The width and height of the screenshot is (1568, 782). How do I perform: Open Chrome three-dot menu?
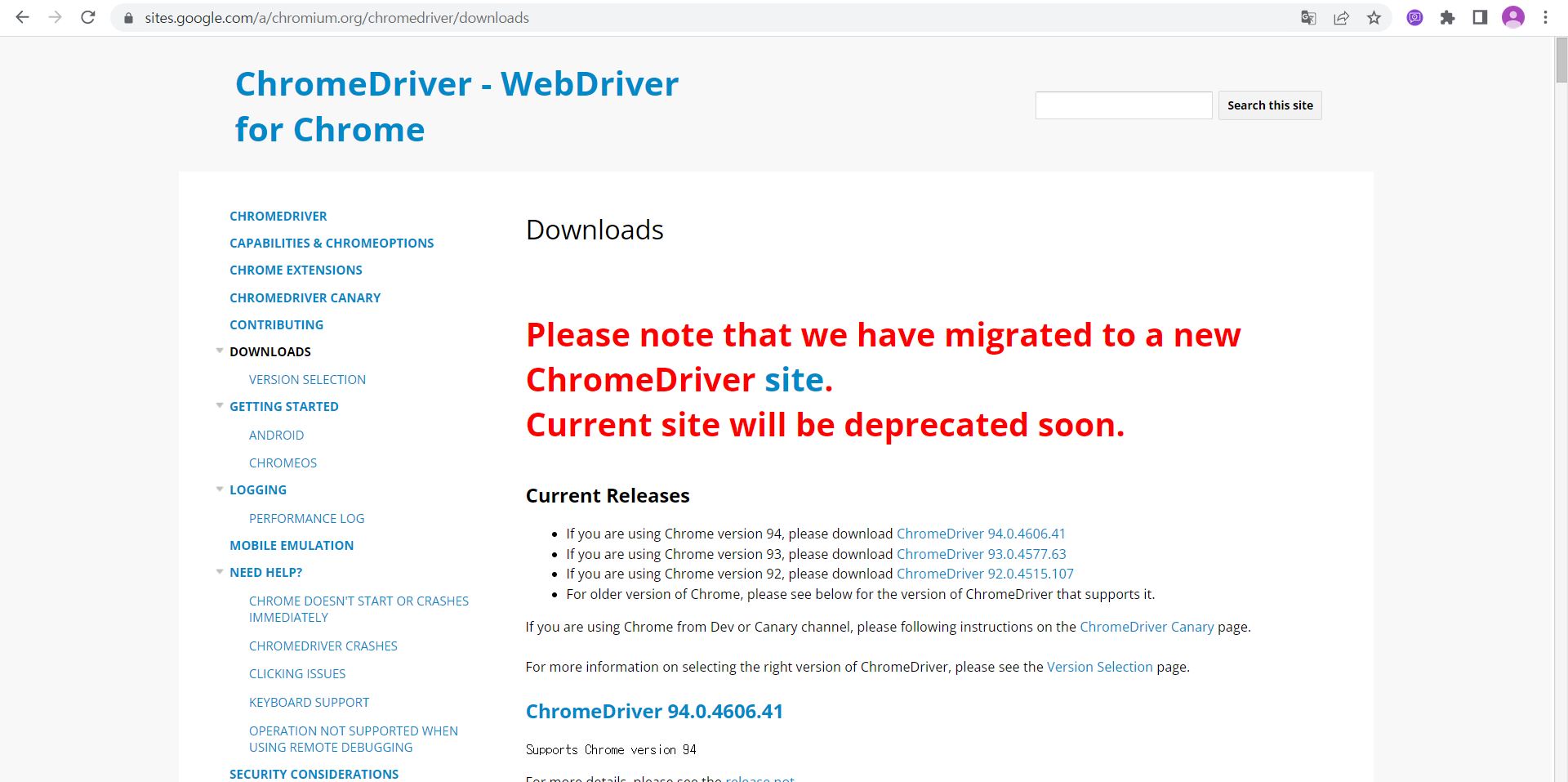tap(1545, 18)
